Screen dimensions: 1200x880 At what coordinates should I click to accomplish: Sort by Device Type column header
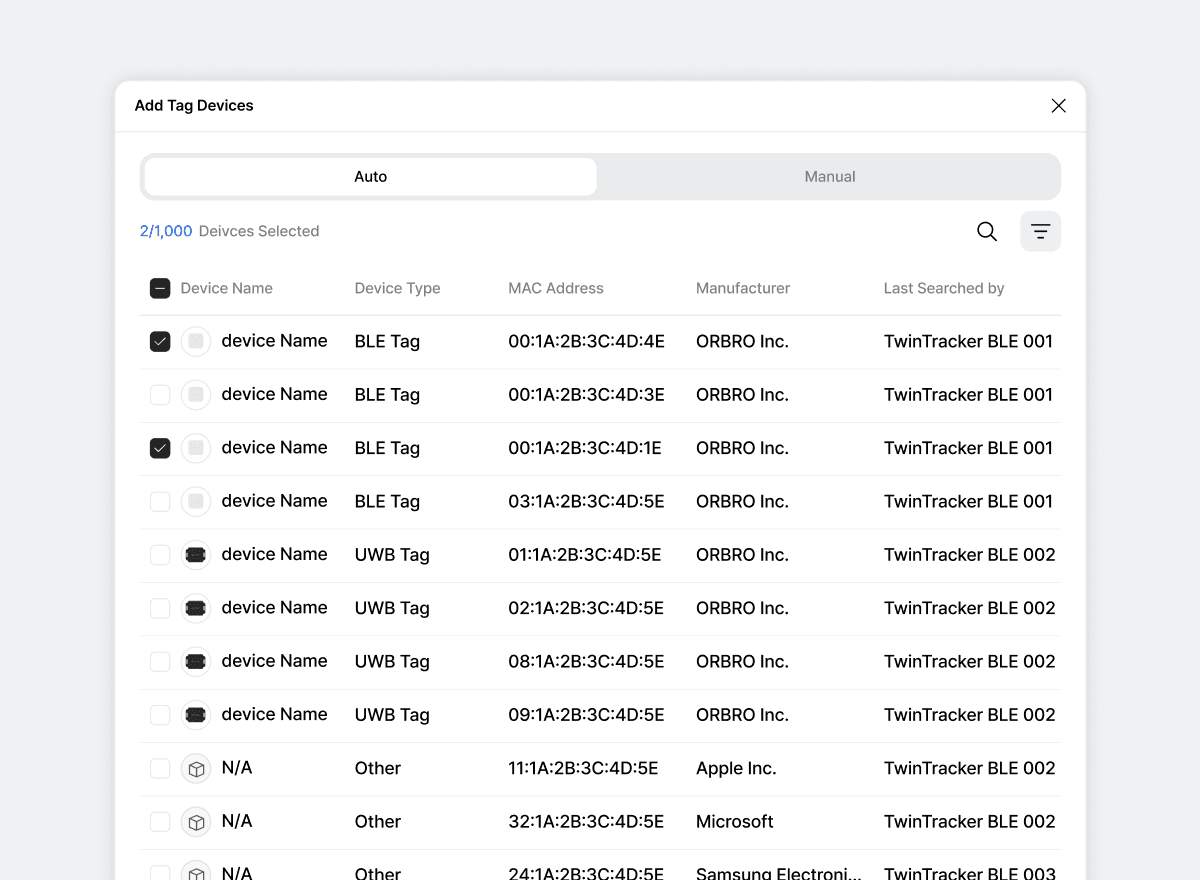click(397, 288)
